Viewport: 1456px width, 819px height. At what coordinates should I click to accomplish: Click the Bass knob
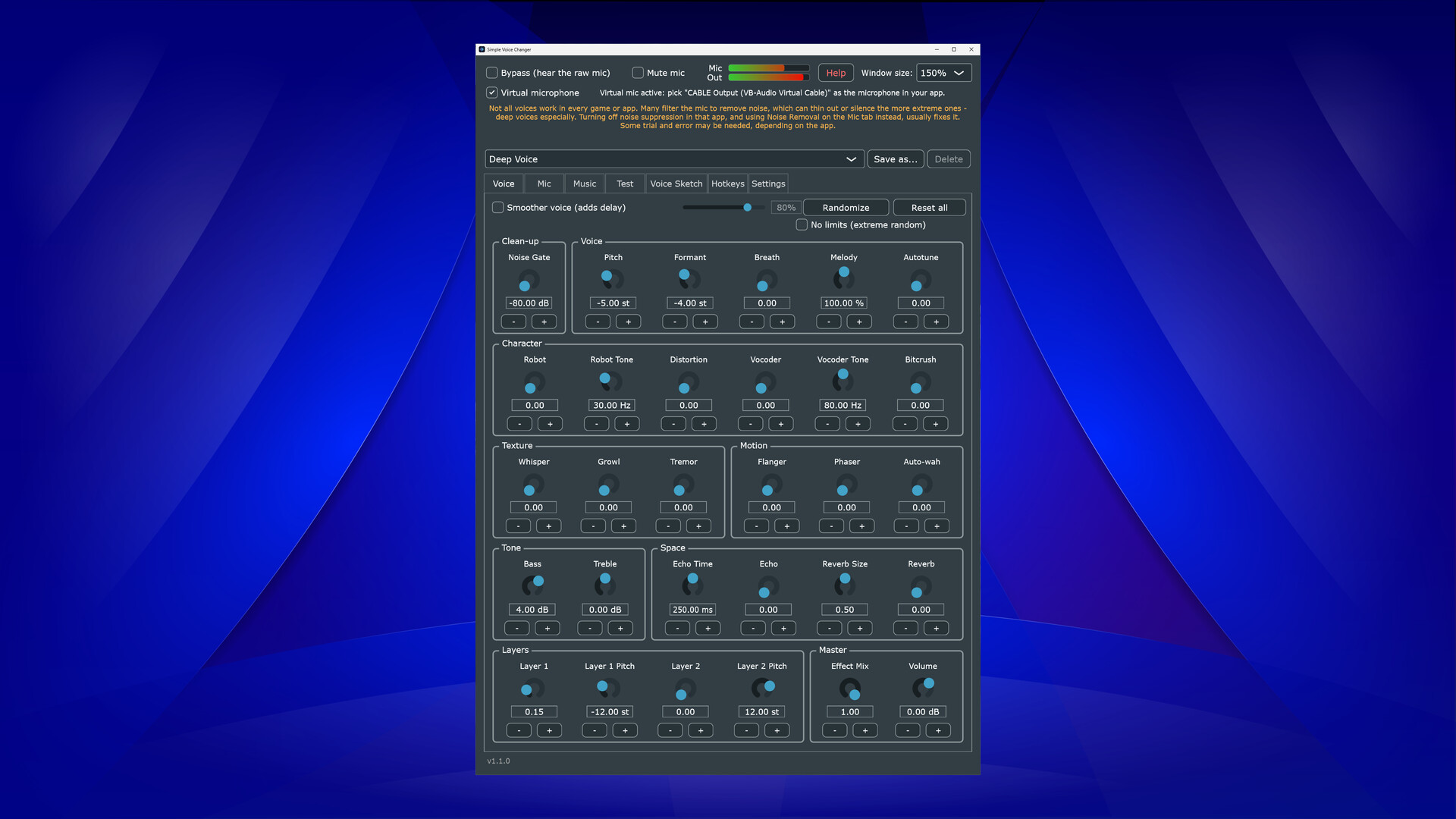(532, 586)
